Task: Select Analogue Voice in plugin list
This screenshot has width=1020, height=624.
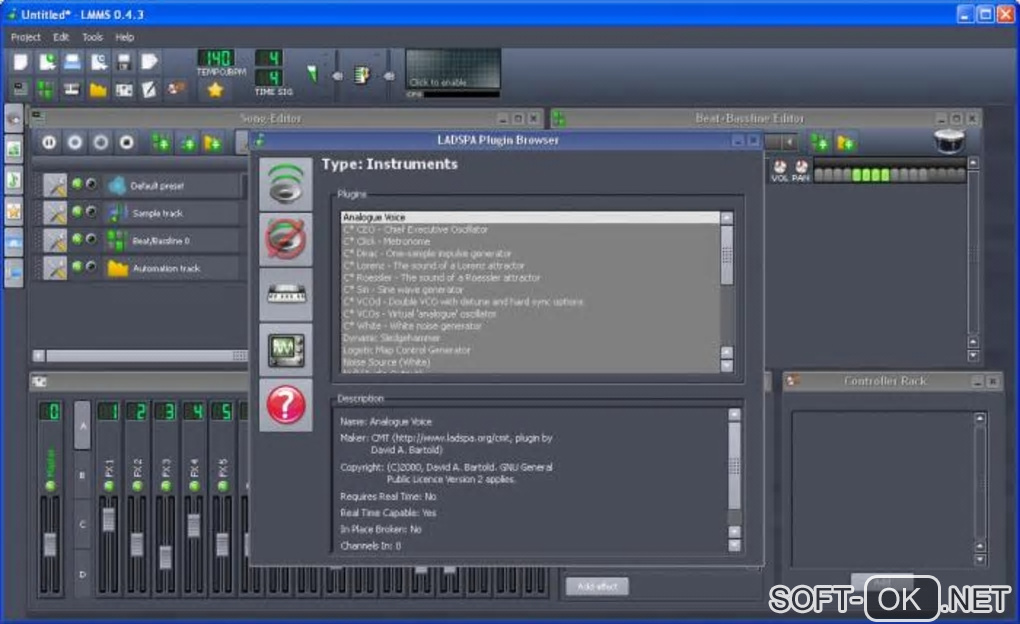Action: (x=530, y=217)
